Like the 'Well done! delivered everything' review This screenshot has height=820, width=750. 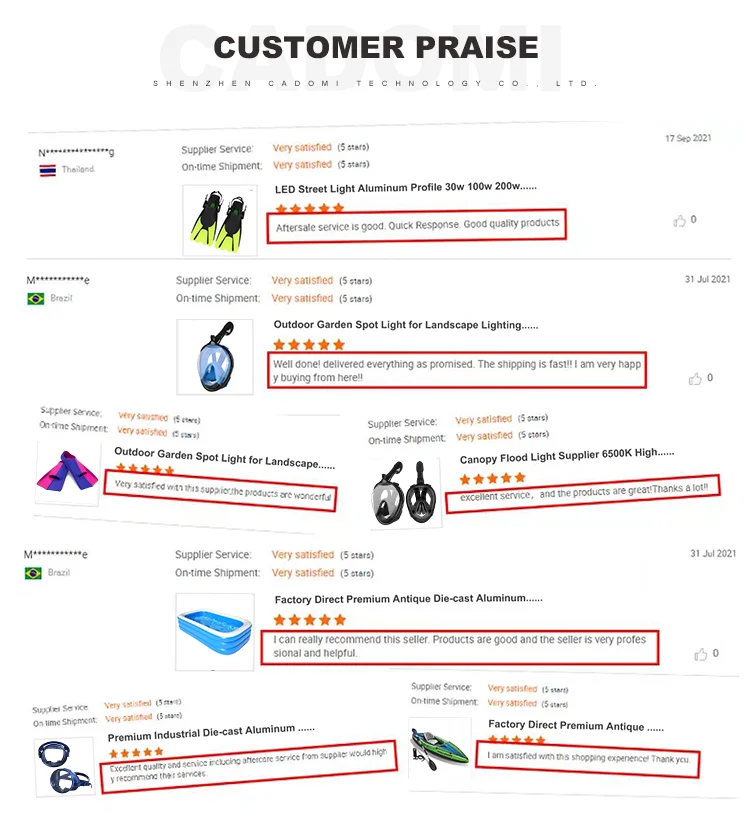click(696, 379)
